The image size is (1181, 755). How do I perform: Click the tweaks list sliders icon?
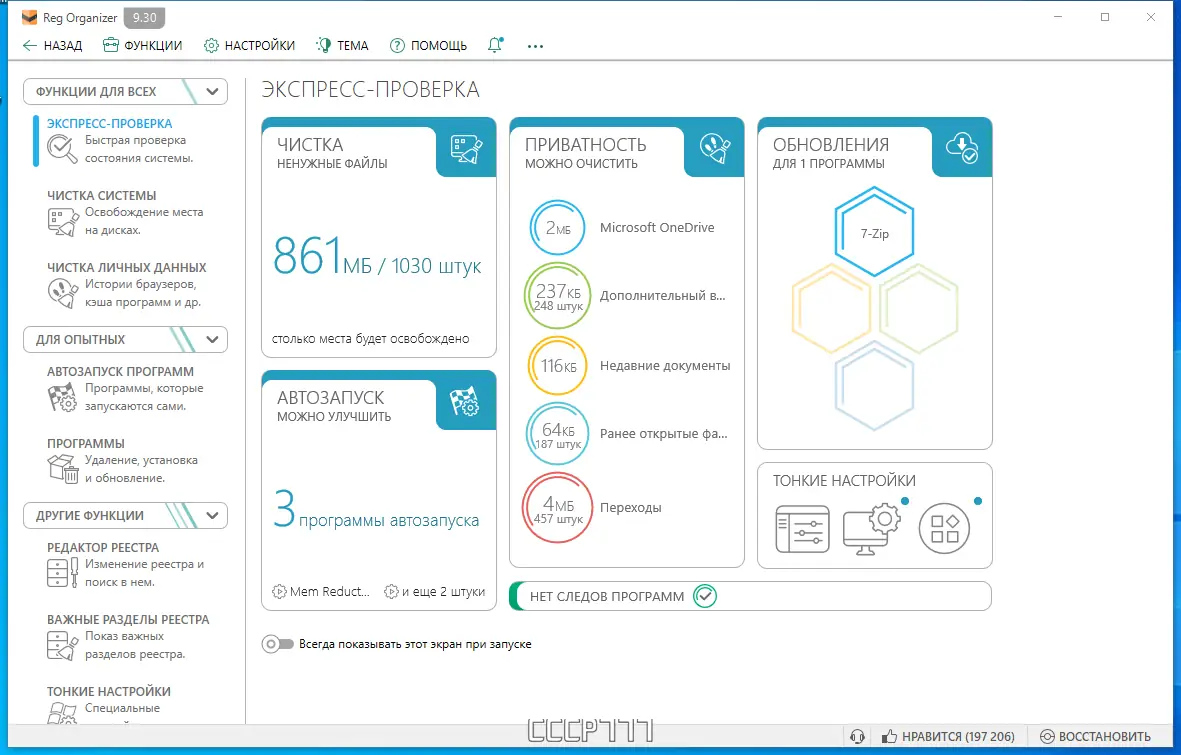802,530
